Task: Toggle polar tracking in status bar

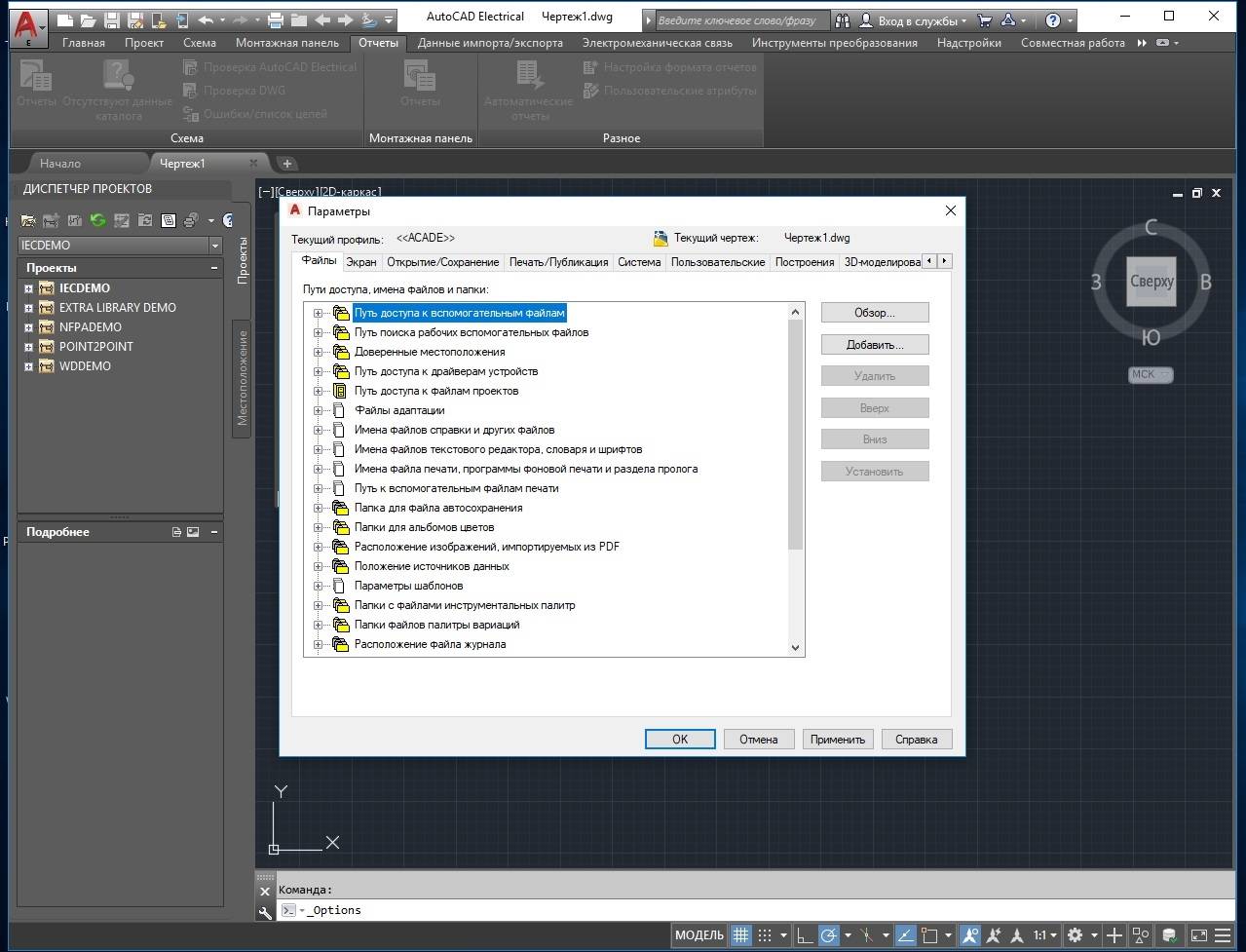Action: [x=828, y=935]
